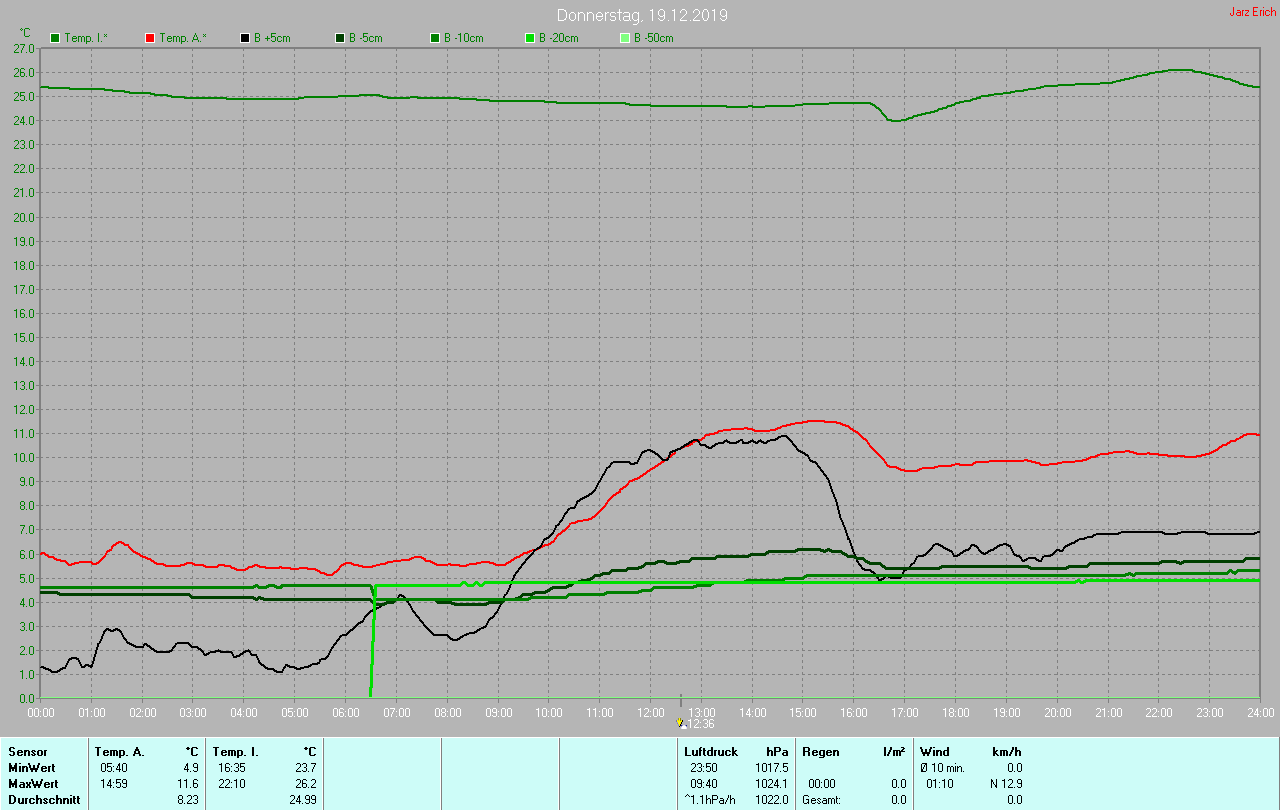Select the "Ø 10 min." wind label

click(x=943, y=768)
